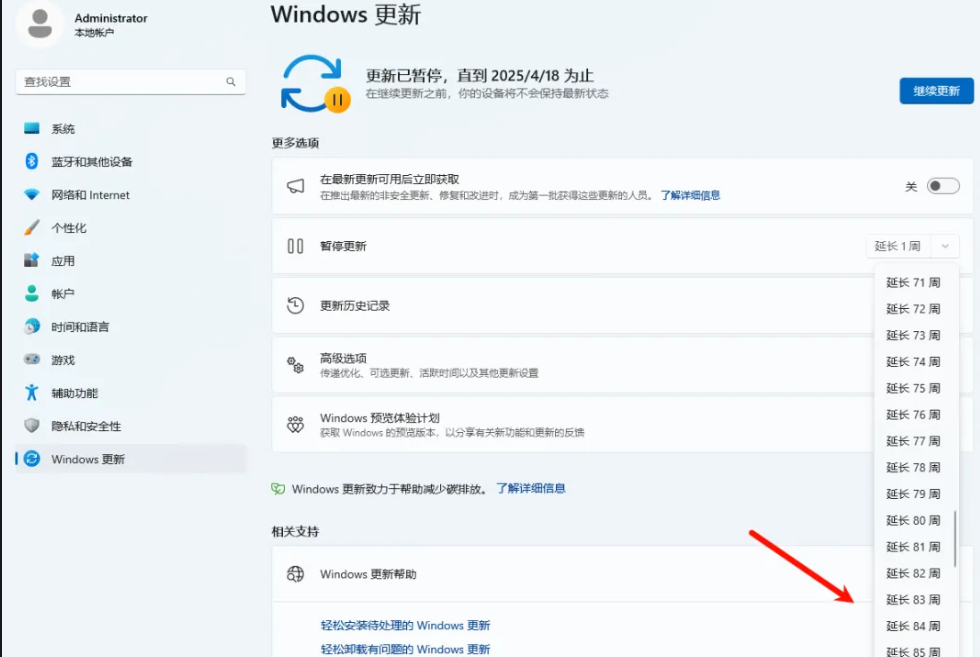Click the Insider Program hearts icon
Screen dimensions: 980x657
[296, 424]
